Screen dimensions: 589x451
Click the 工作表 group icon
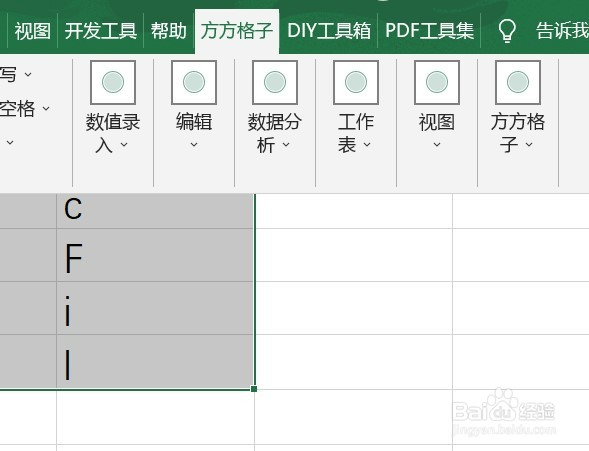tap(356, 82)
